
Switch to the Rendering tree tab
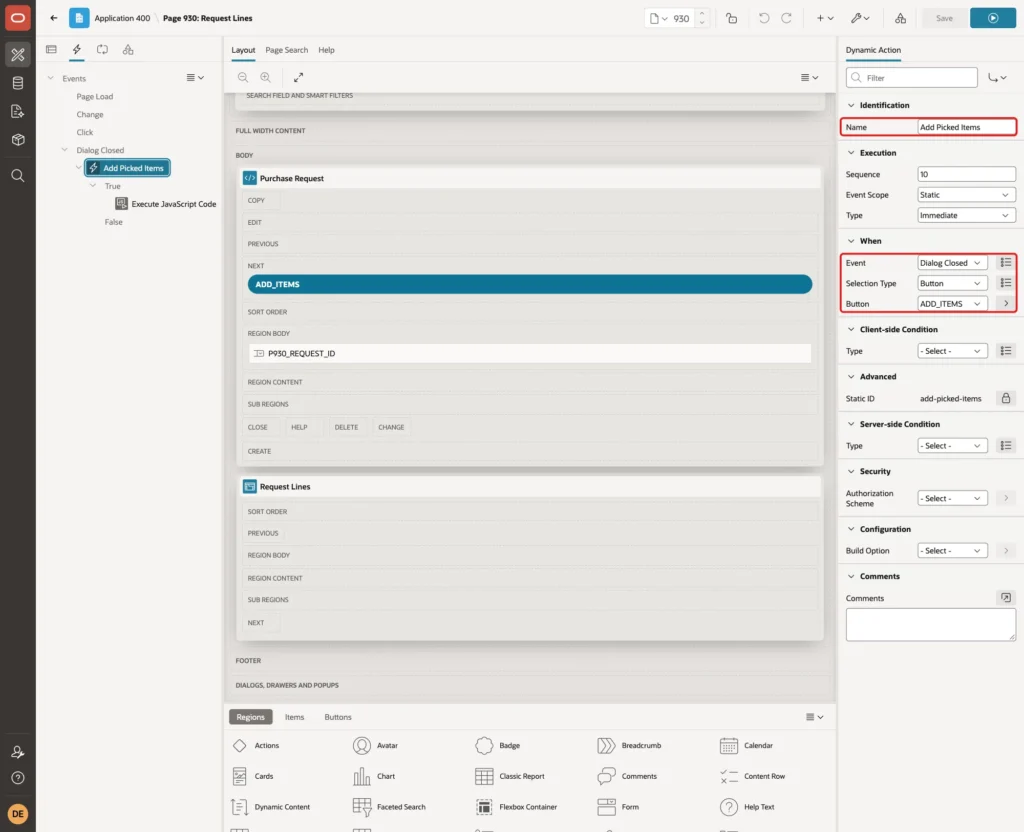pos(51,50)
